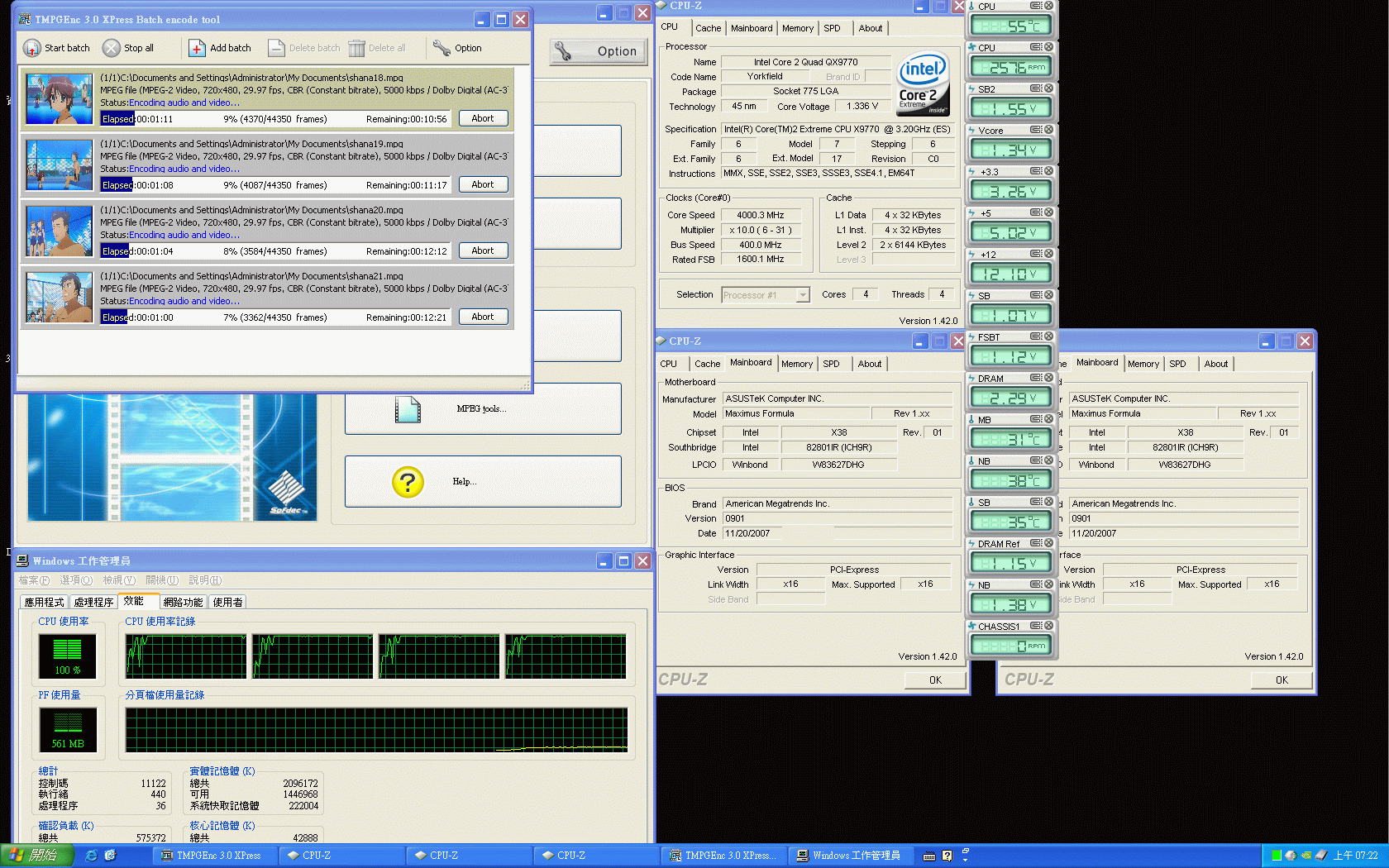The image size is (1389, 868).
Task: Close the FSBT voltage gadget
Action: tap(1048, 336)
